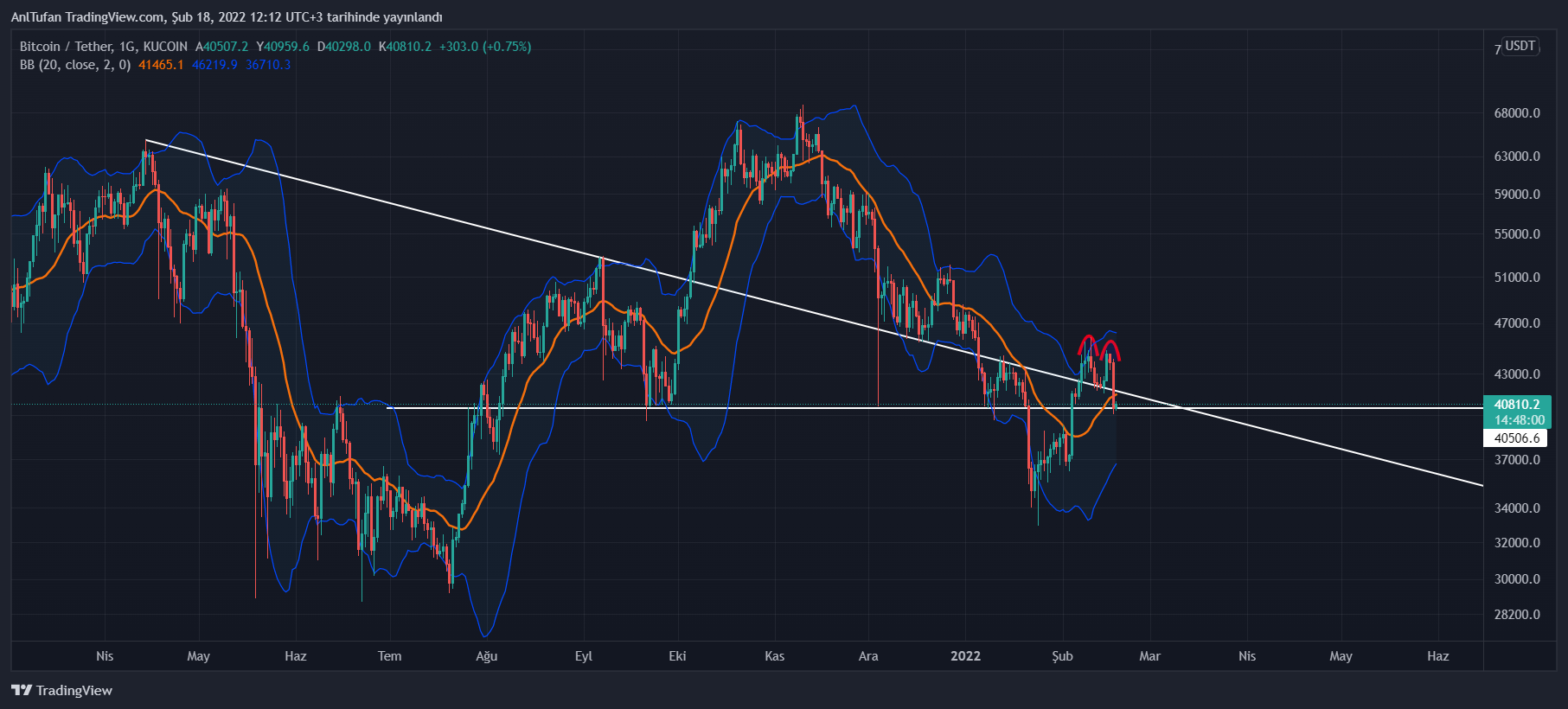Click the 2022 year marker on time axis

point(965,656)
